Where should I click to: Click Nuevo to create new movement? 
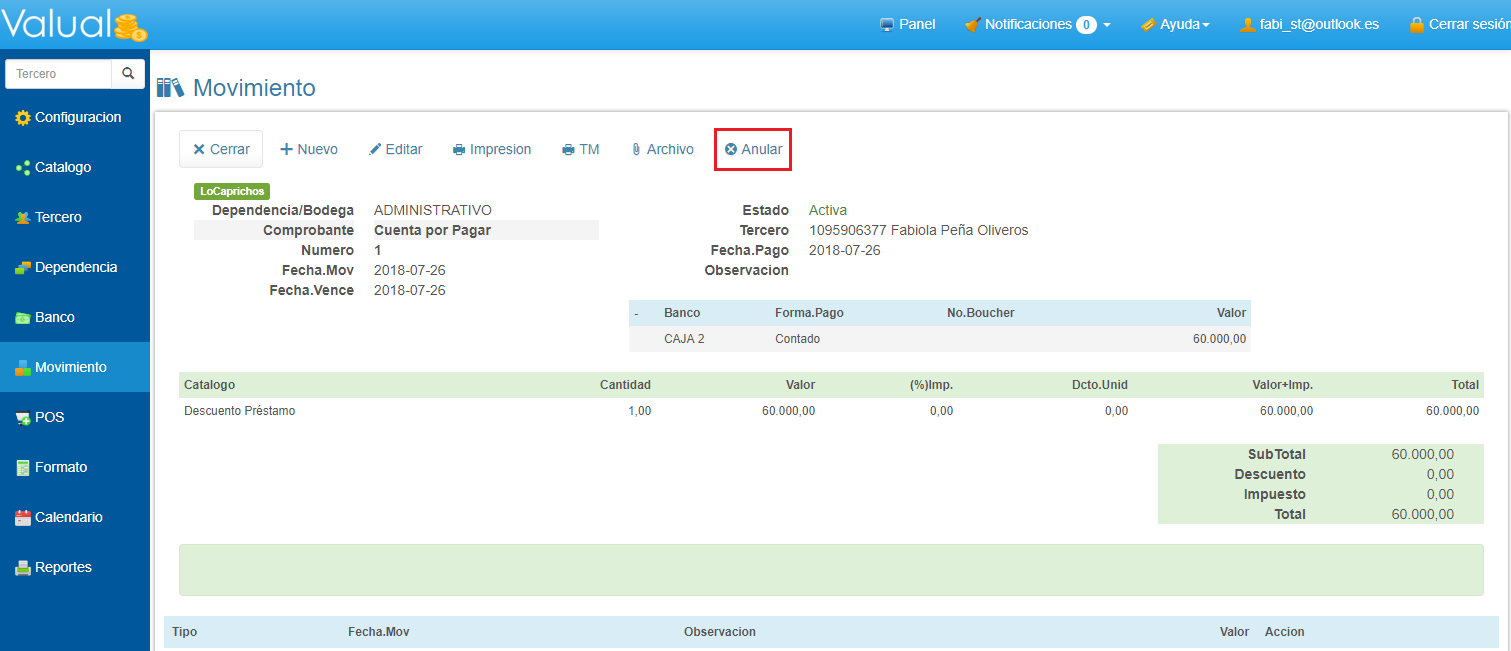(x=308, y=149)
